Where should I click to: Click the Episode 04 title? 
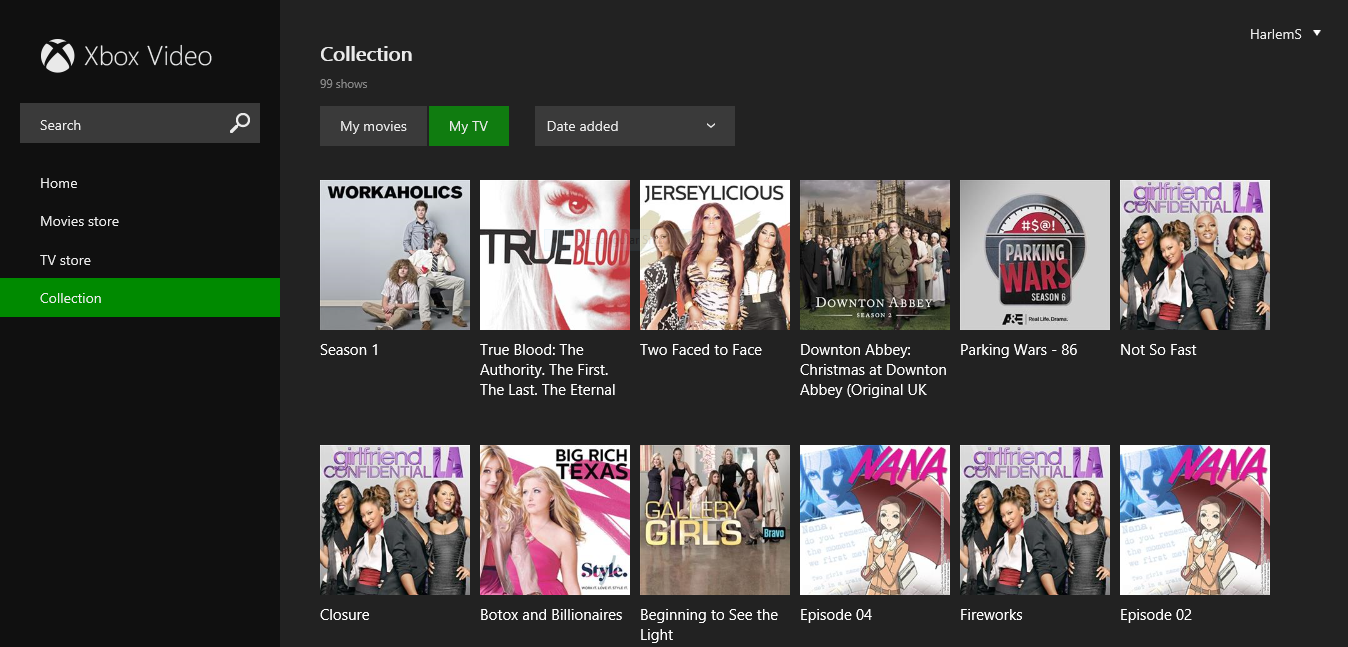coord(836,615)
